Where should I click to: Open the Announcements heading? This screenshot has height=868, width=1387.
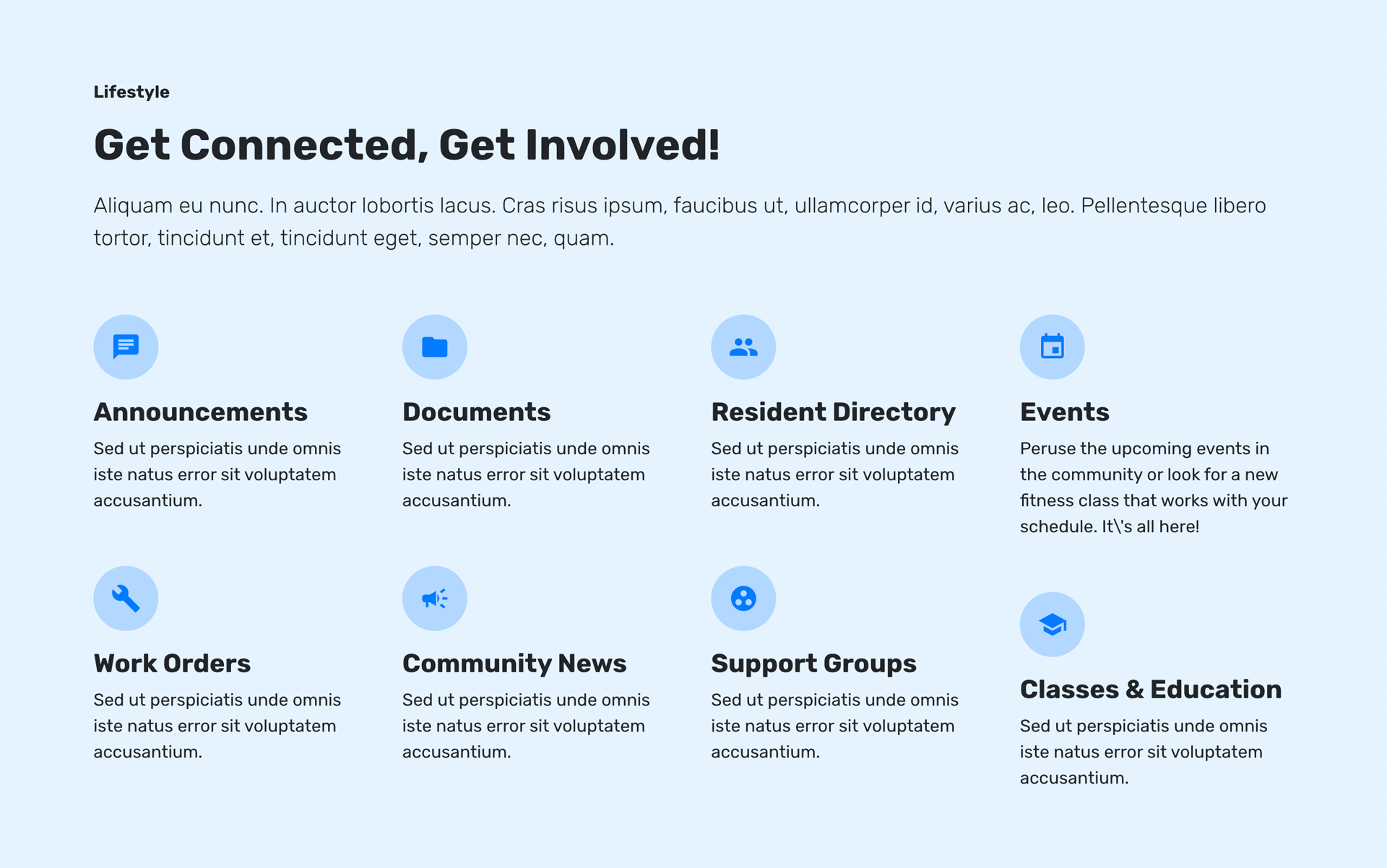click(200, 412)
